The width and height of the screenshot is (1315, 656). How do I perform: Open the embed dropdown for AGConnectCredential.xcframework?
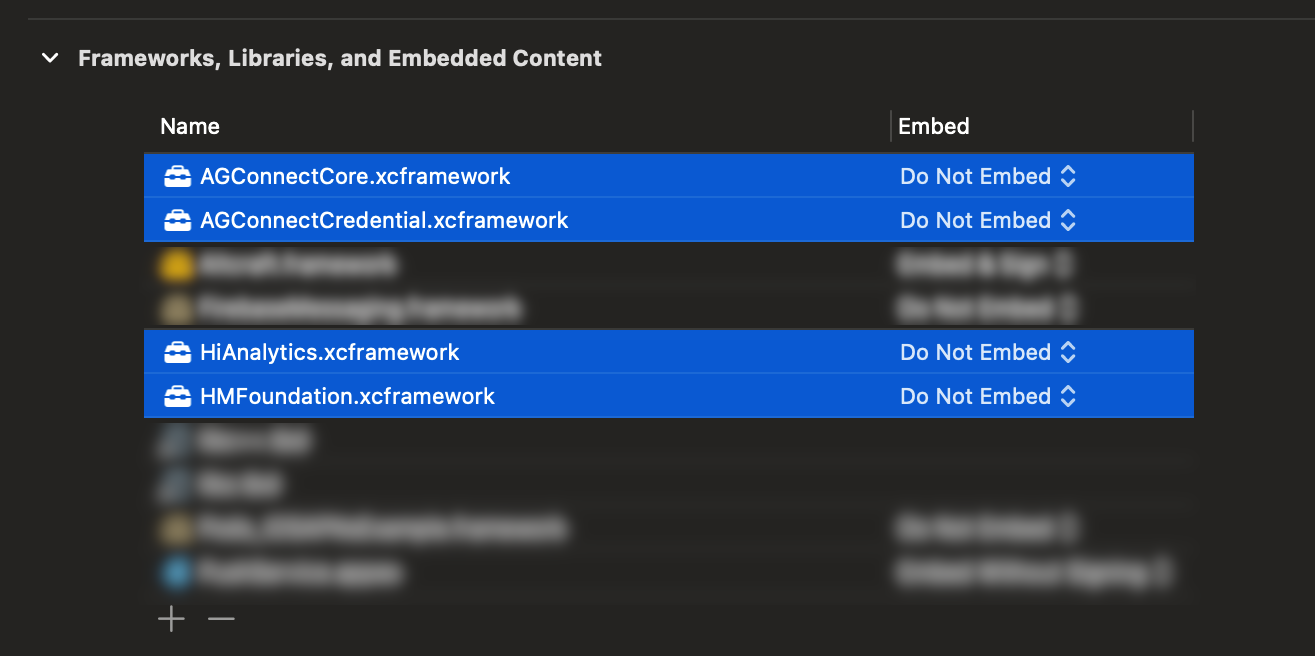coord(976,221)
